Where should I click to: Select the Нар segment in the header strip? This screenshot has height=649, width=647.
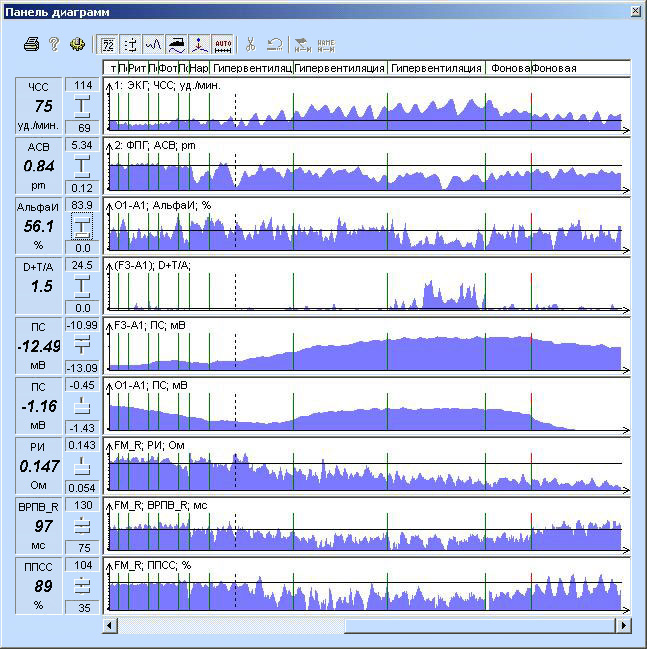(x=199, y=68)
